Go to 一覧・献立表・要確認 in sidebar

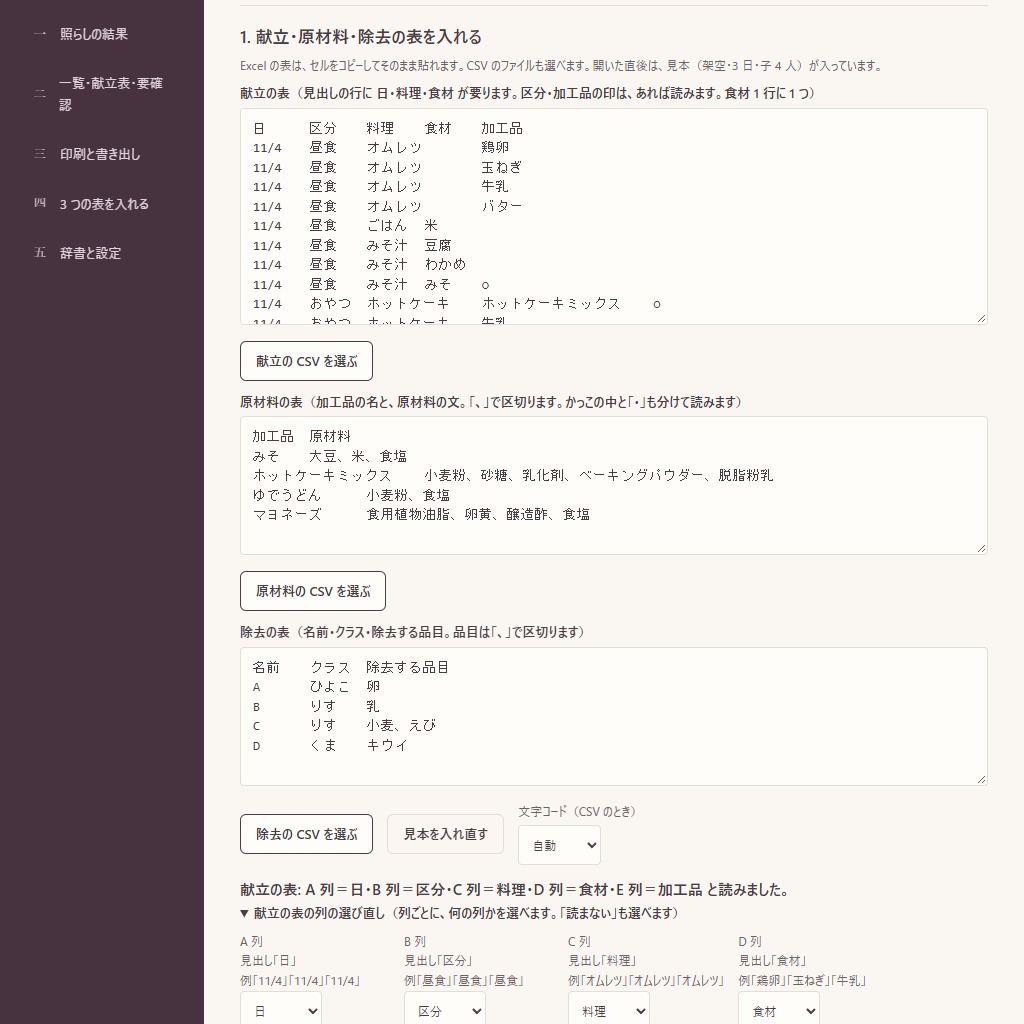(110, 94)
